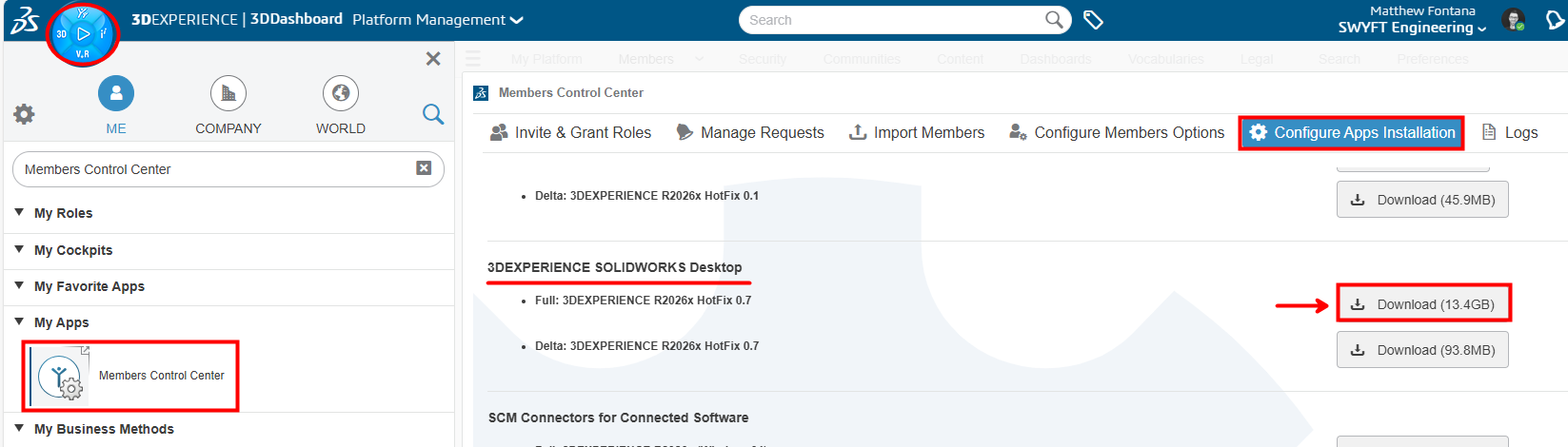1568x447 pixels.
Task: Open the Configure Members Options tab
Action: (1117, 132)
